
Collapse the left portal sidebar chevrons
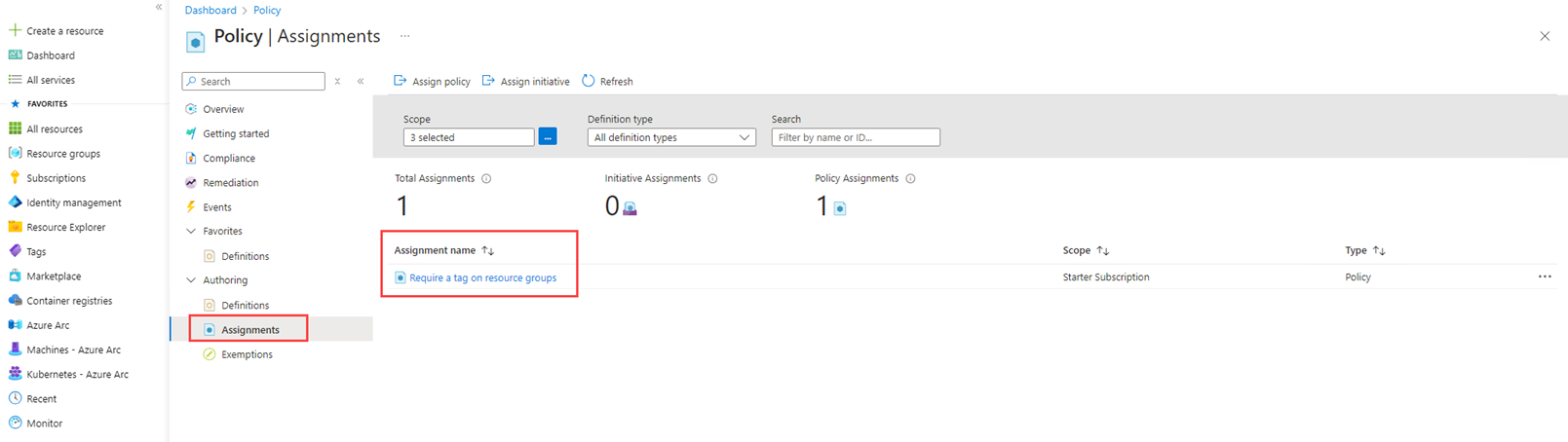[x=159, y=7]
